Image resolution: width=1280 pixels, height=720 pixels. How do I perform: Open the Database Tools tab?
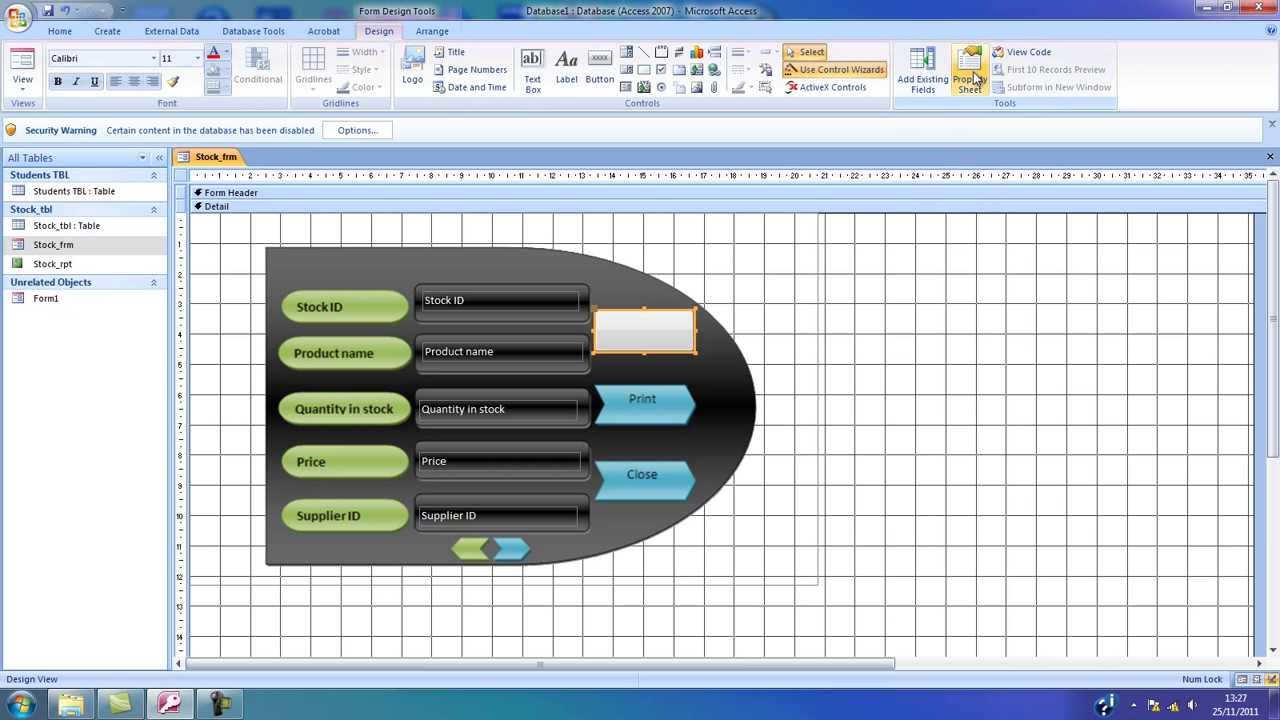[x=253, y=31]
